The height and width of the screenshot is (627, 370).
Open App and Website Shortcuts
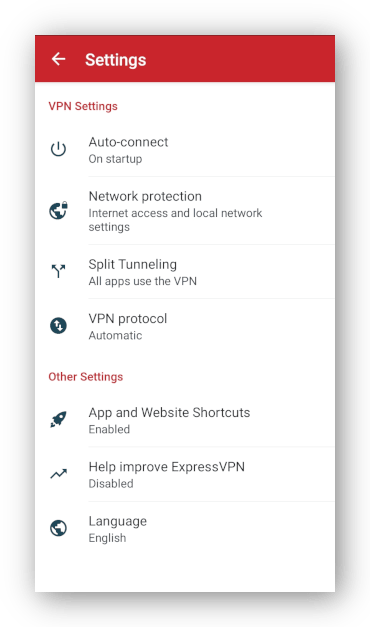click(185, 420)
